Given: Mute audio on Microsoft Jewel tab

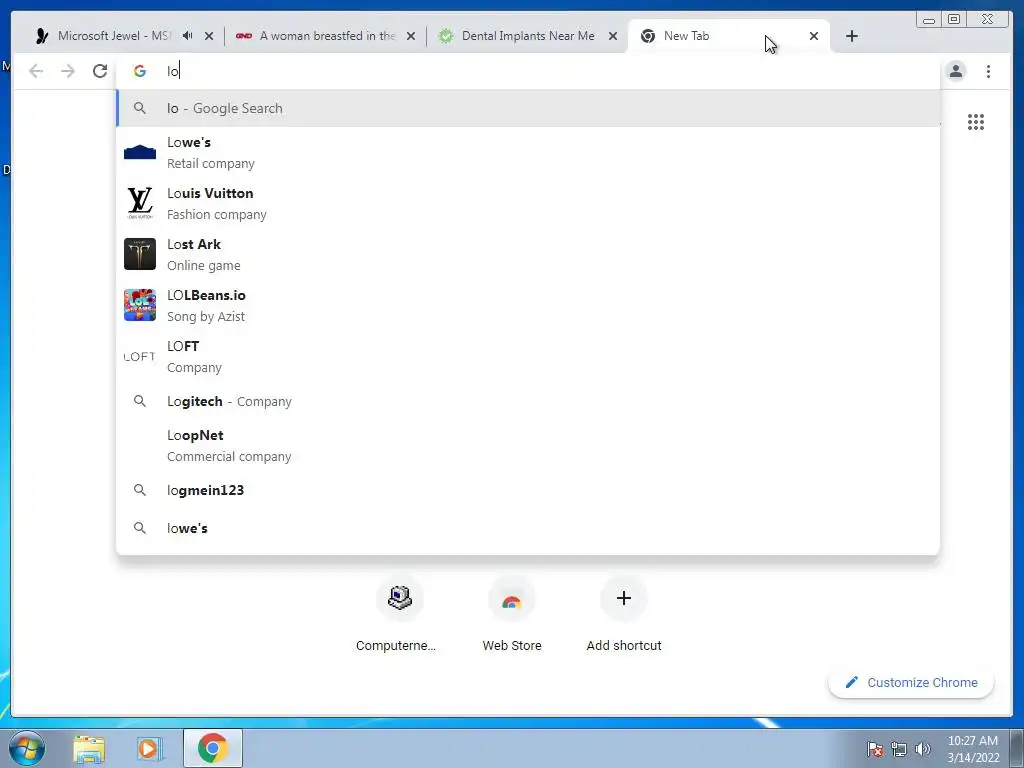Looking at the screenshot, I should (x=187, y=36).
